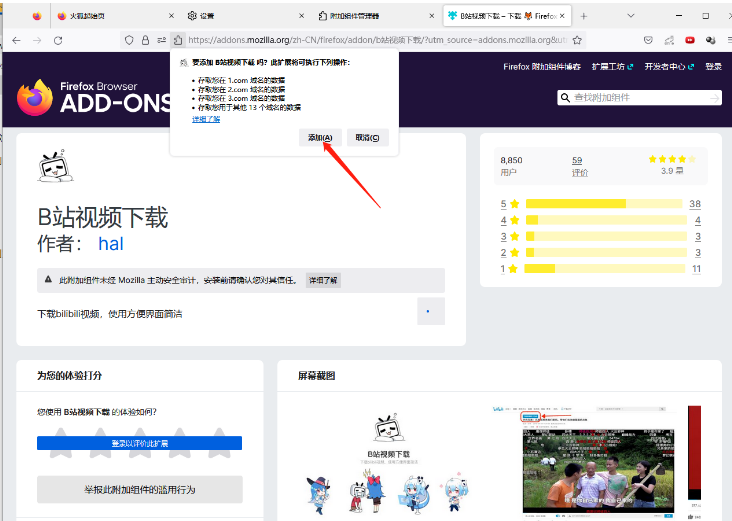Click the red video extension toolbar icon
This screenshot has height=521, width=732.
690,40
